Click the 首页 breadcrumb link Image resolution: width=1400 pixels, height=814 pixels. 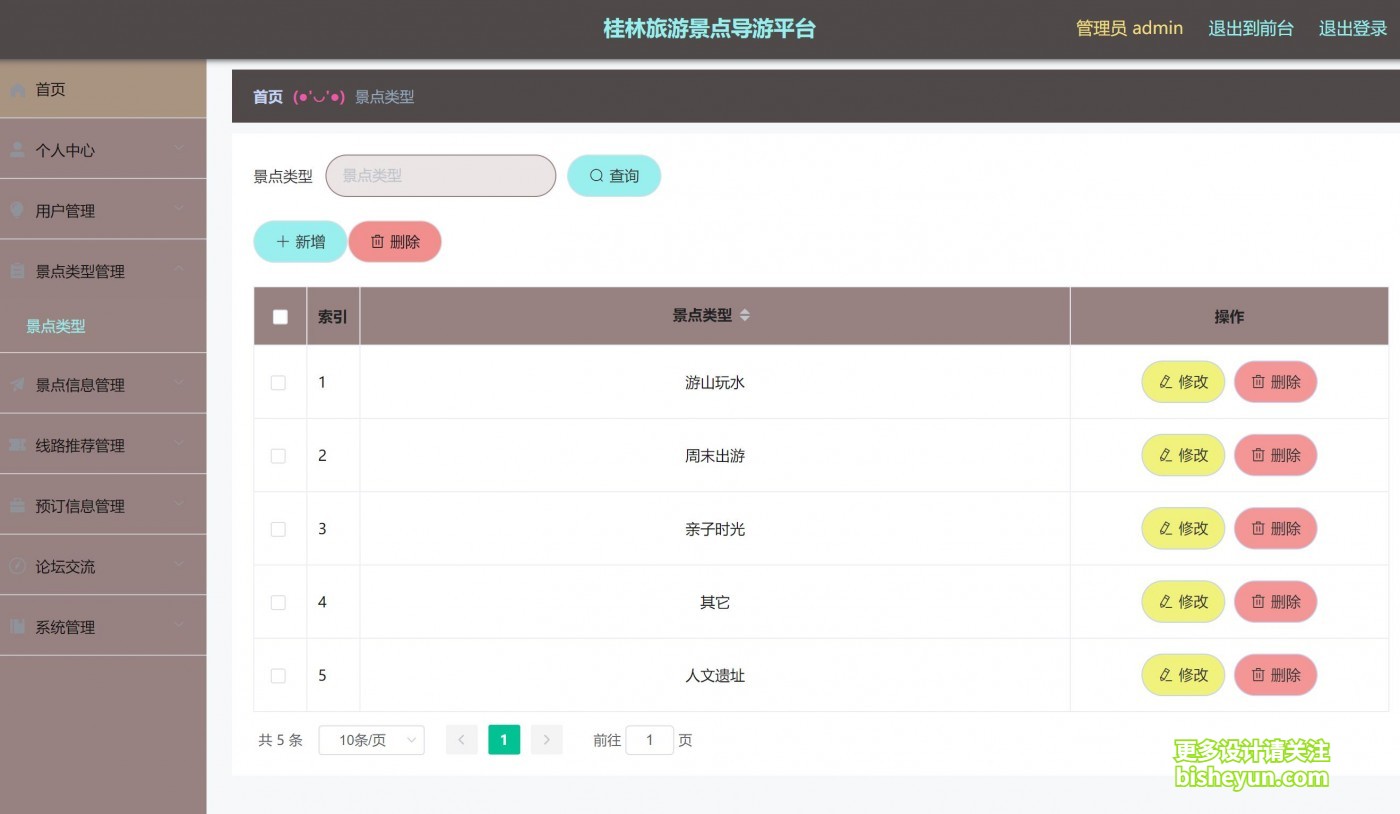point(267,96)
